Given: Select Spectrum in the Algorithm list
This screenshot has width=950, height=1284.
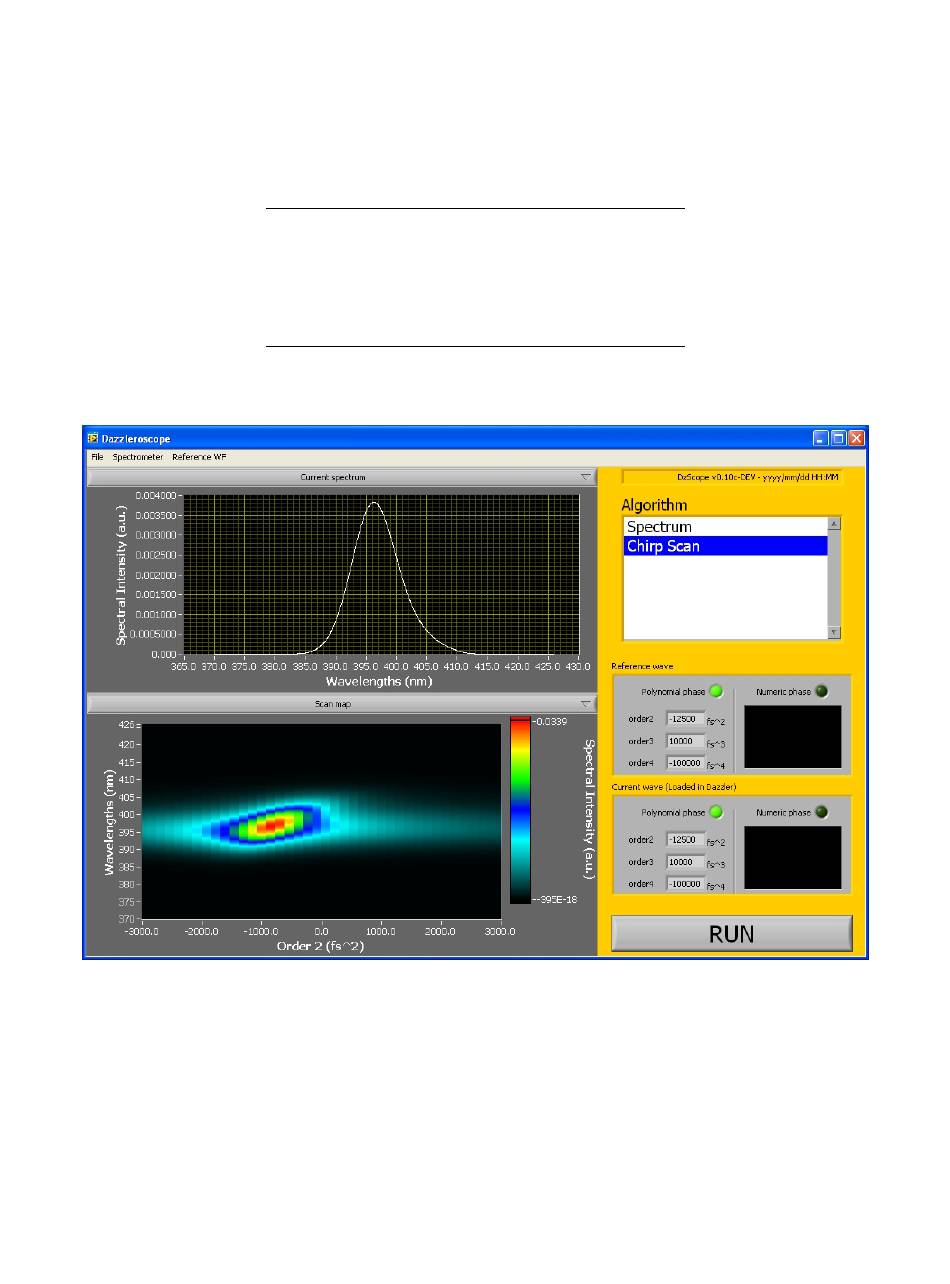Looking at the screenshot, I should (725, 526).
